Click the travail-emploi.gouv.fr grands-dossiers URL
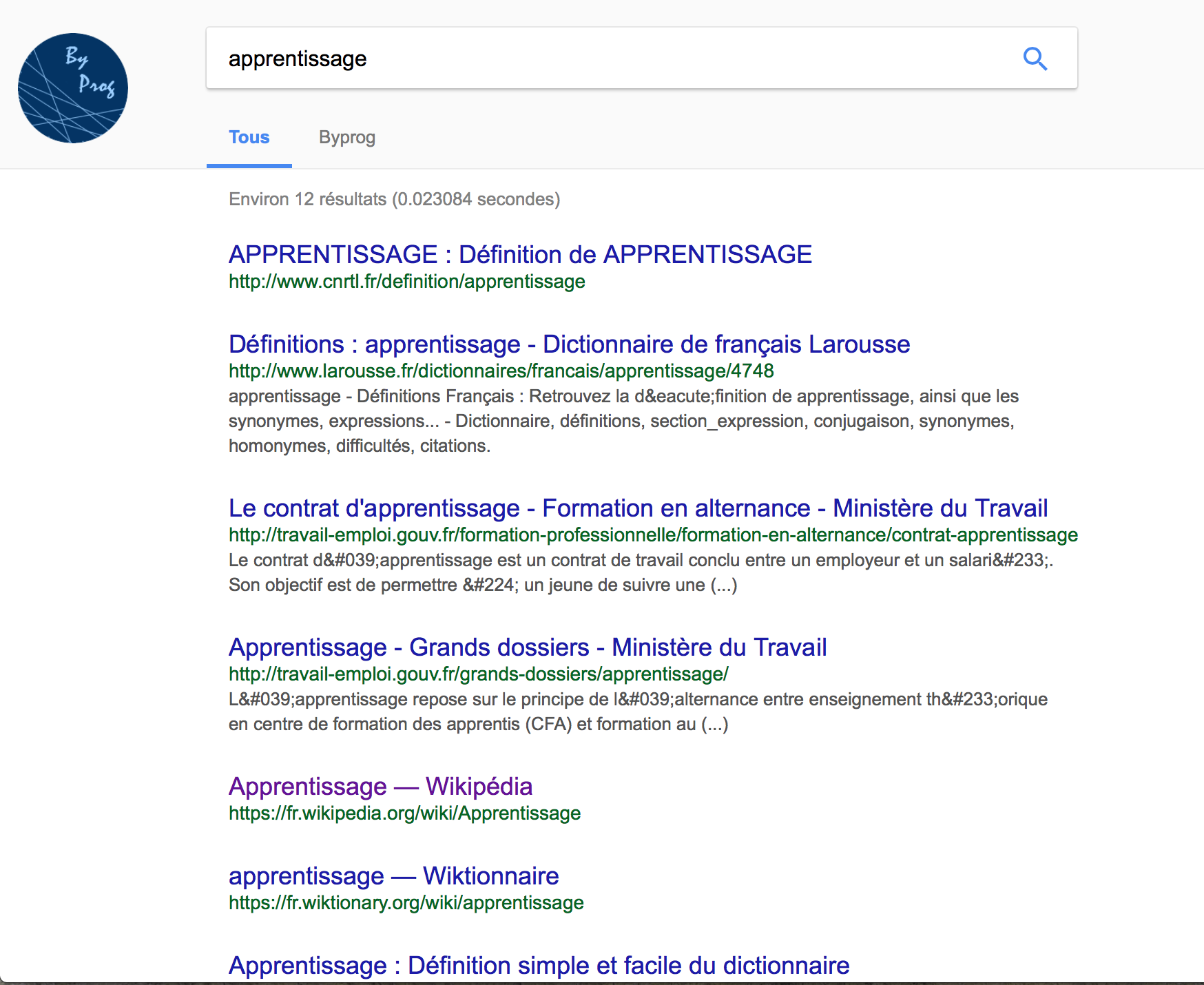Screen dimensions: 1204x985 (479, 674)
